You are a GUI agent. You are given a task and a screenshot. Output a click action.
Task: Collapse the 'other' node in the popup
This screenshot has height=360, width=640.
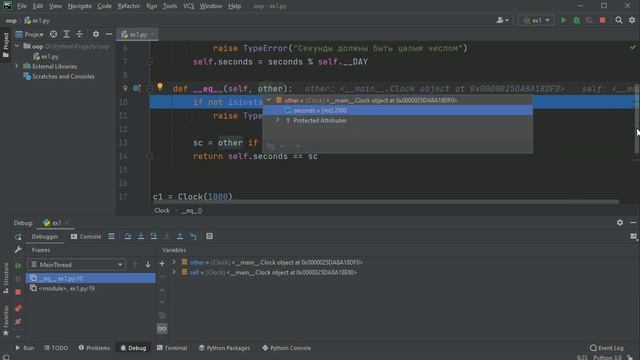click(x=269, y=100)
